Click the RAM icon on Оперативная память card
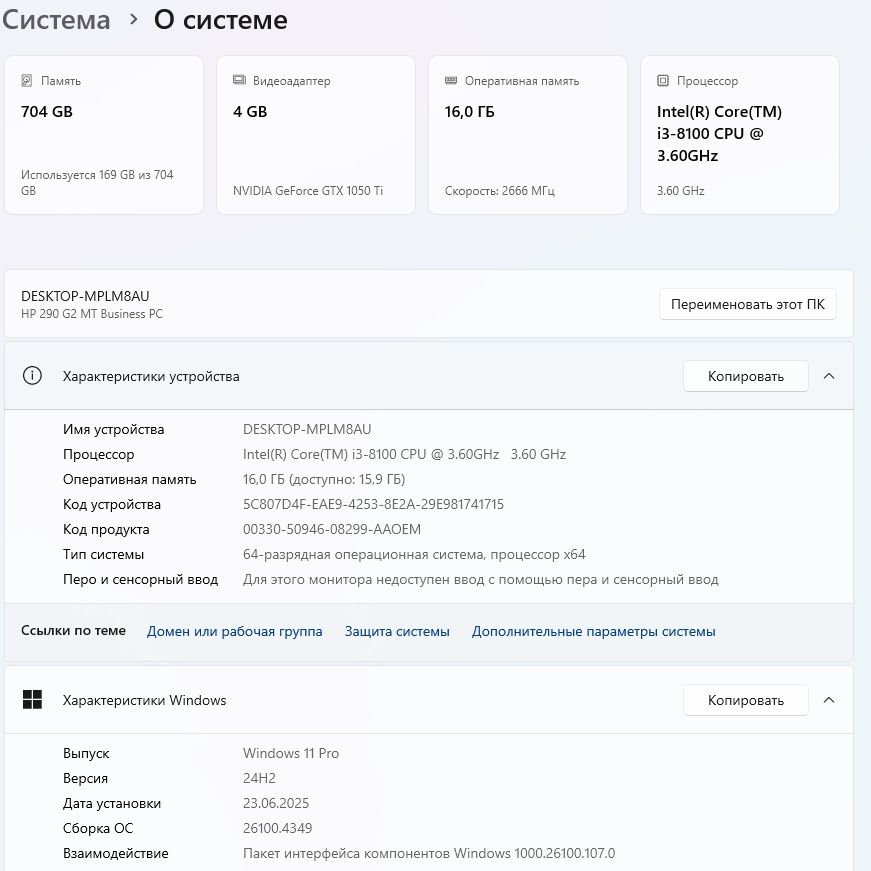This screenshot has width=871, height=871. pyautogui.click(x=451, y=81)
